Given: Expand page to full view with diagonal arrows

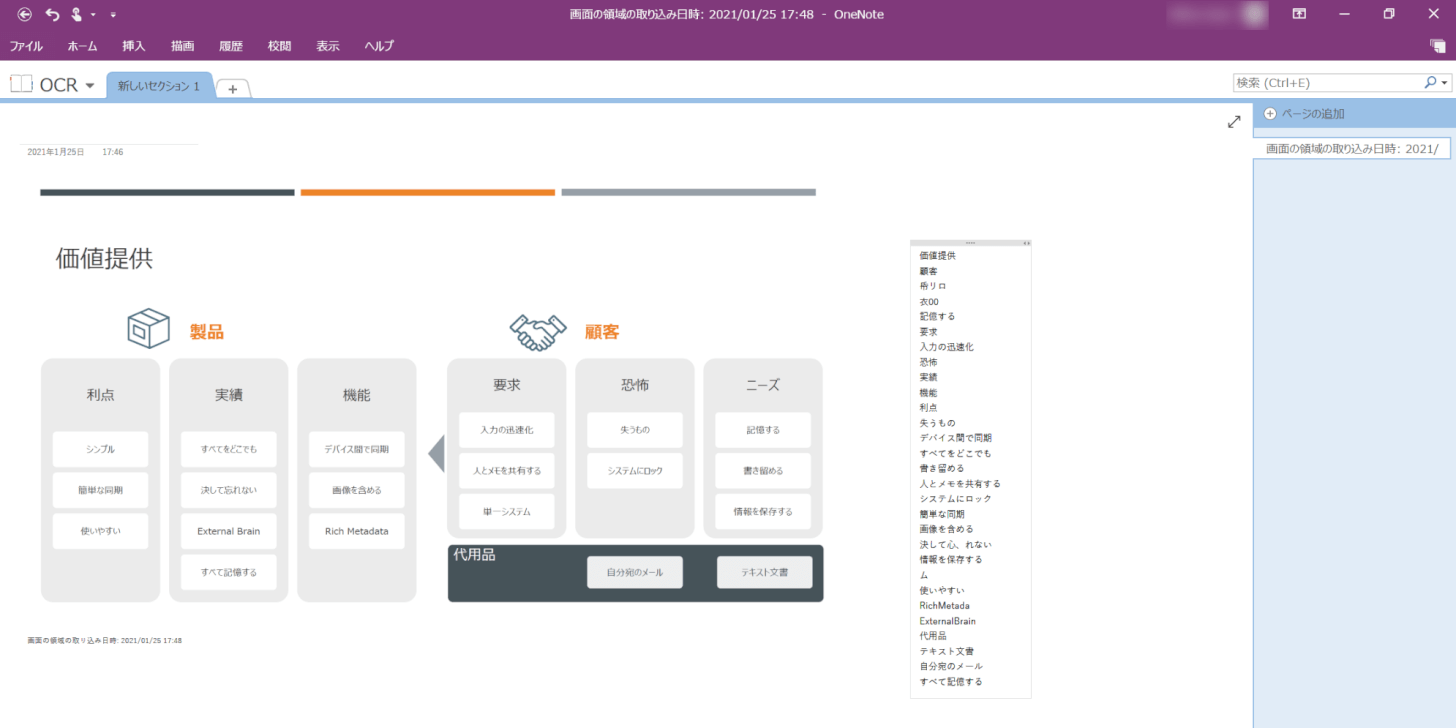Looking at the screenshot, I should click(1234, 122).
